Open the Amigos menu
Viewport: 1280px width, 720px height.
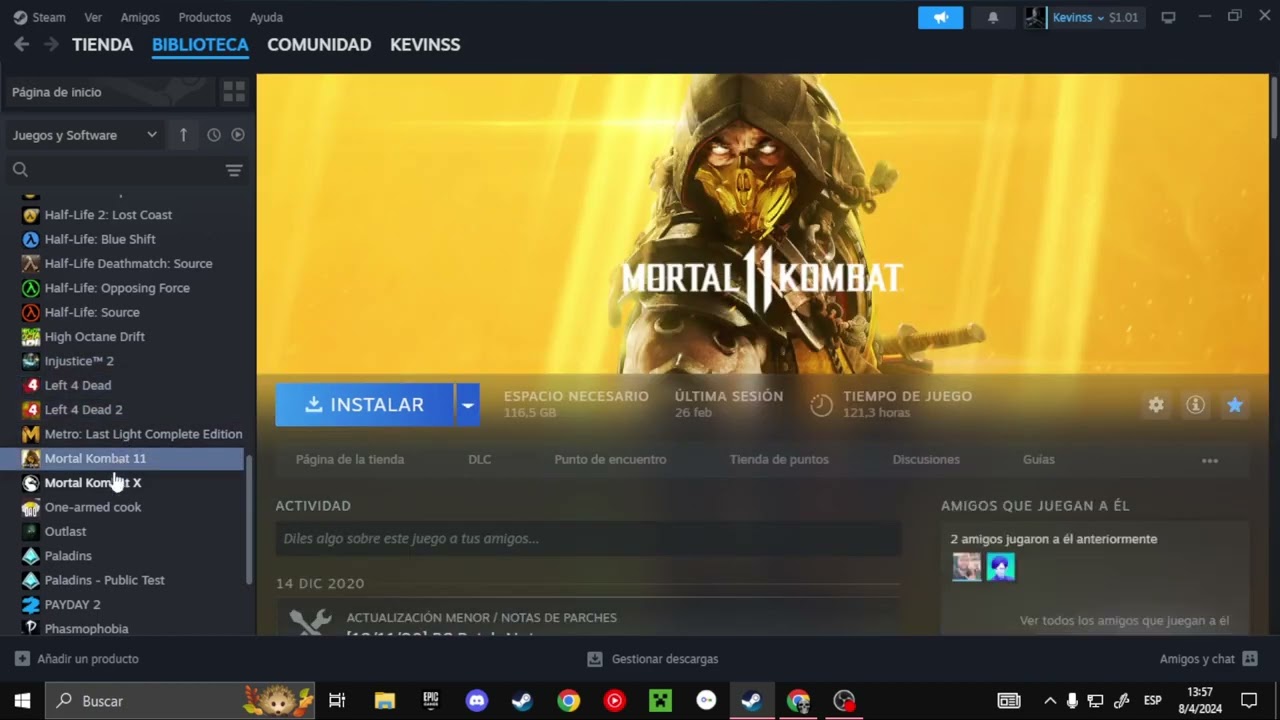[x=140, y=17]
